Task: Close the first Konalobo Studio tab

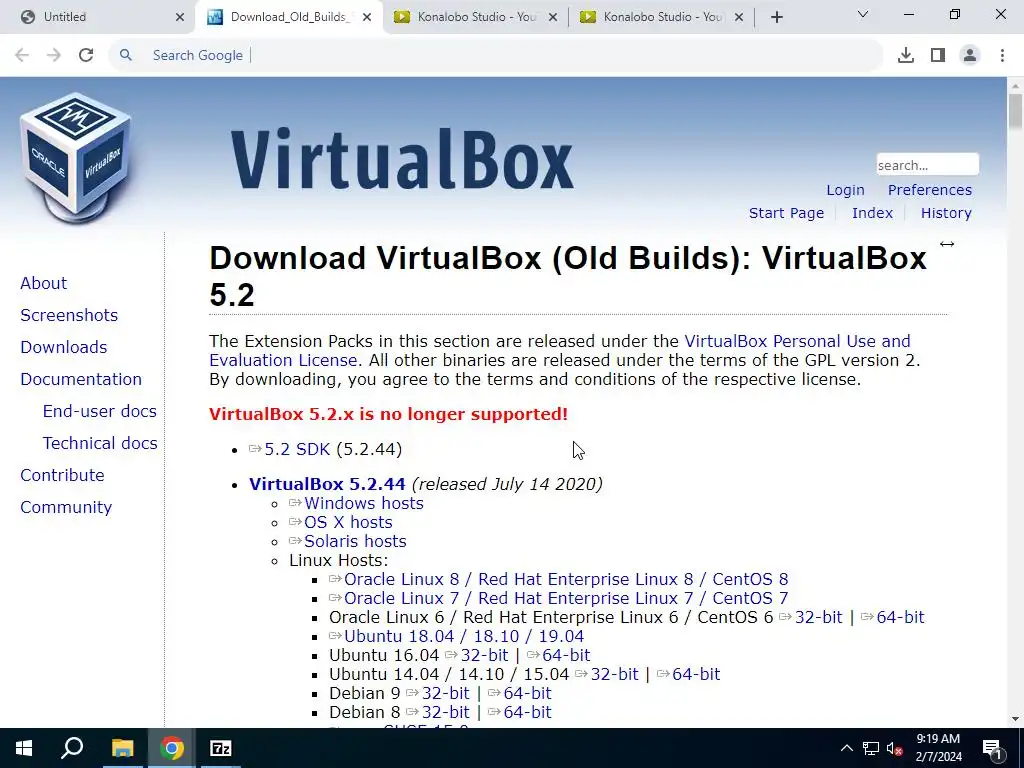Action: click(x=553, y=17)
